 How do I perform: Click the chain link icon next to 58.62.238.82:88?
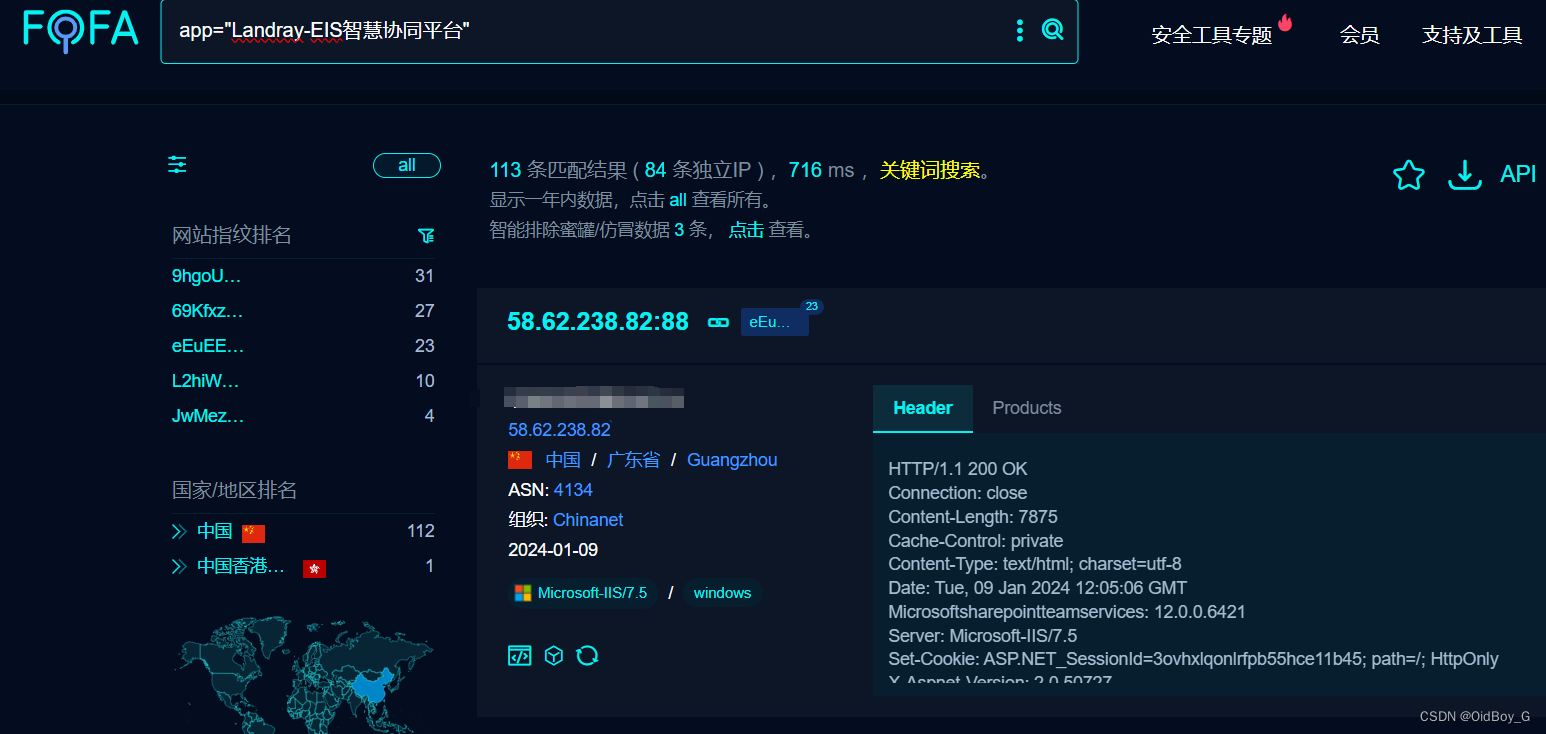(718, 322)
